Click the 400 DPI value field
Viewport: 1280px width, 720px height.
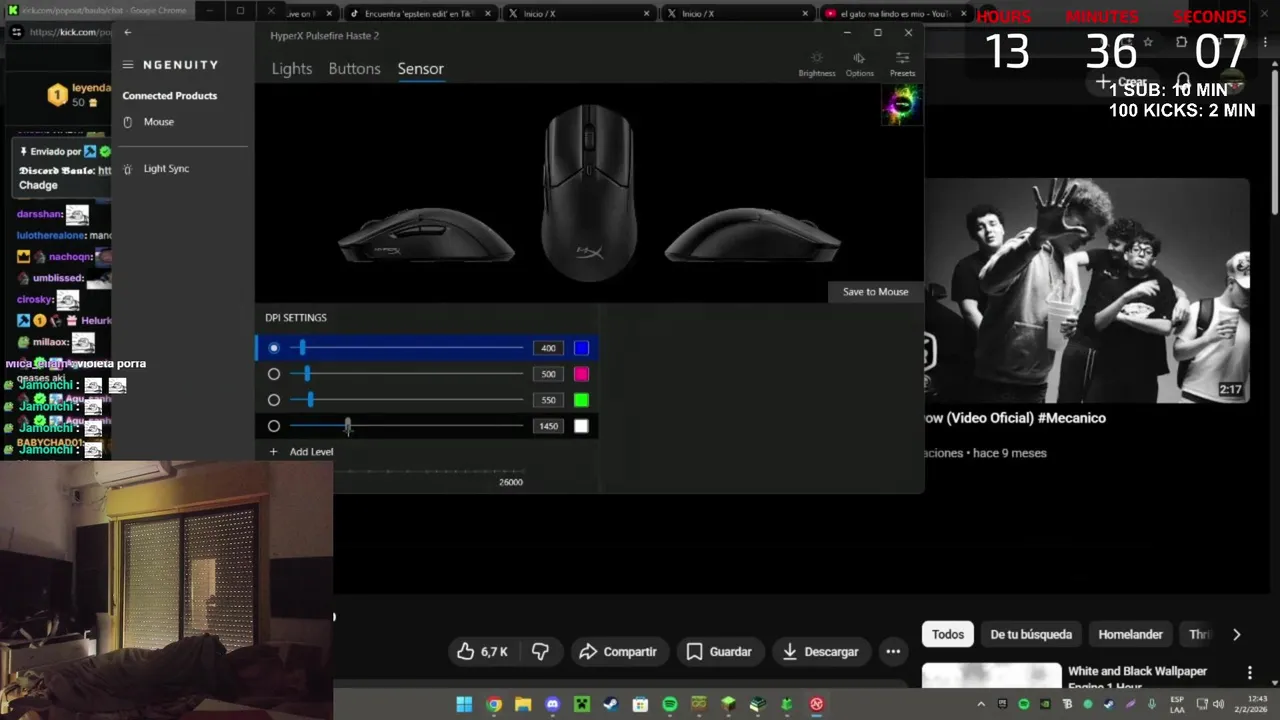pos(548,348)
